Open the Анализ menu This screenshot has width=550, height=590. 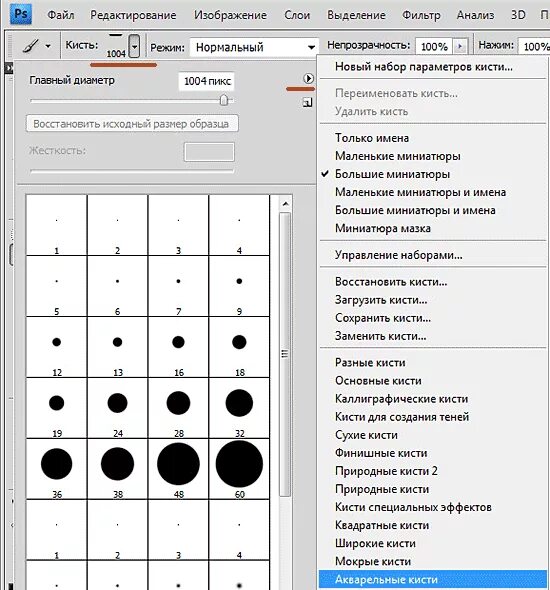476,15
